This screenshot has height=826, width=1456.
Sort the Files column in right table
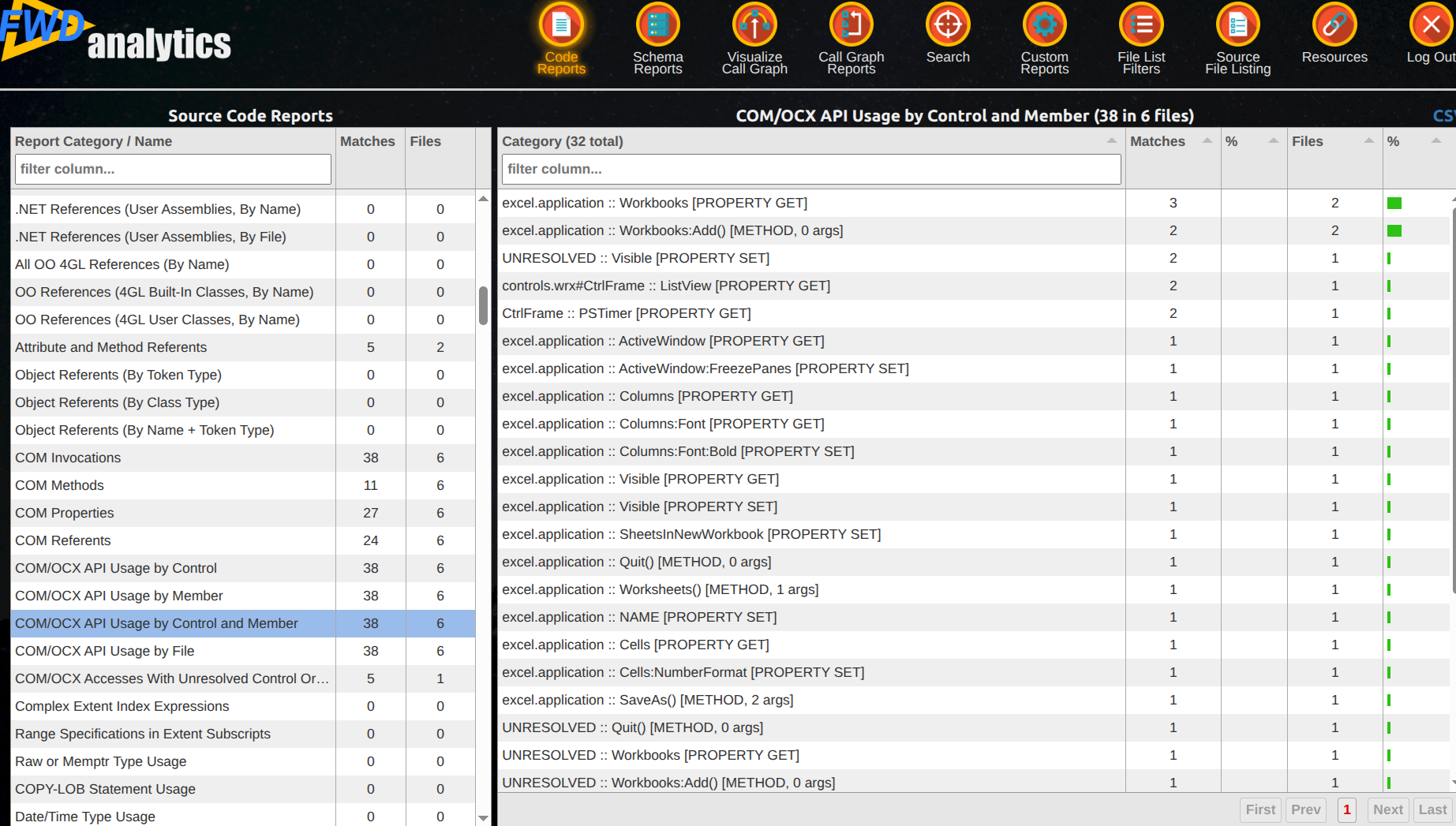click(1368, 140)
